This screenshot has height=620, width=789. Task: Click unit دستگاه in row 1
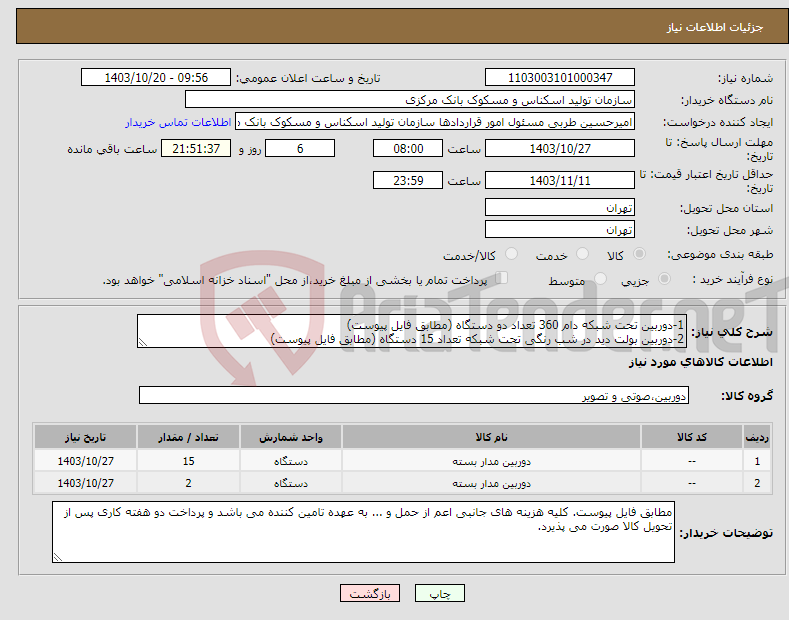(290, 461)
